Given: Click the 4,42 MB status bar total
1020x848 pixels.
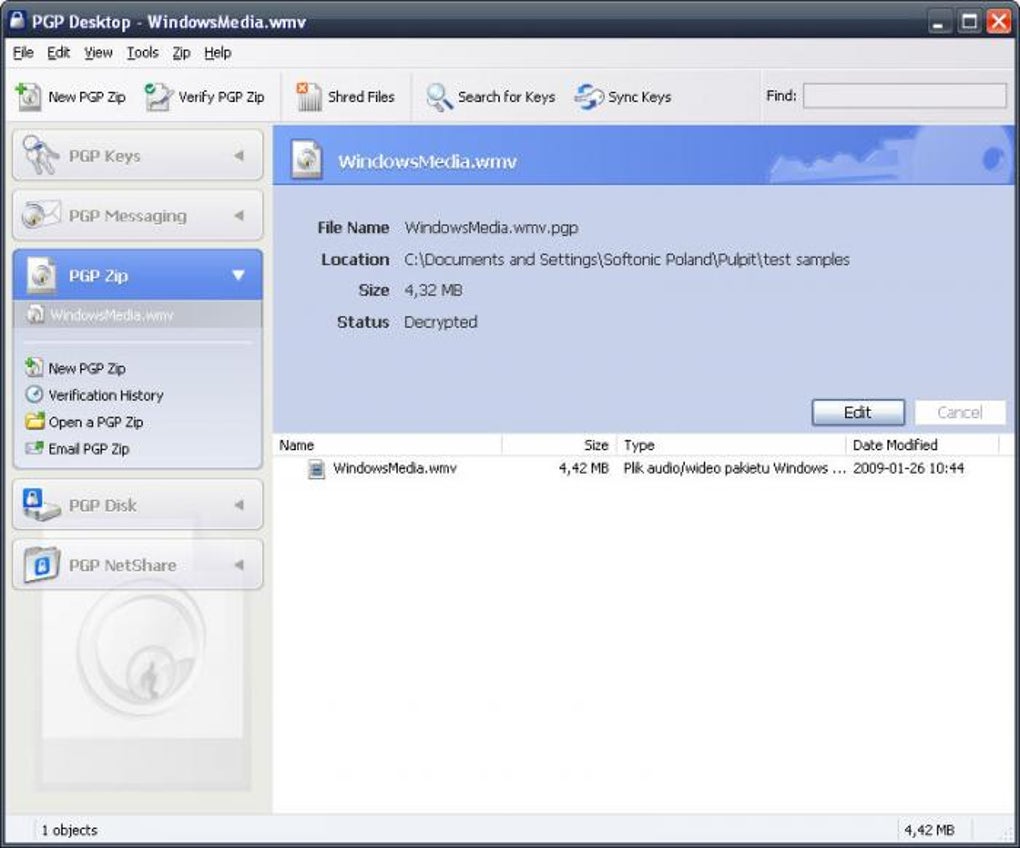Looking at the screenshot, I should pos(930,830).
